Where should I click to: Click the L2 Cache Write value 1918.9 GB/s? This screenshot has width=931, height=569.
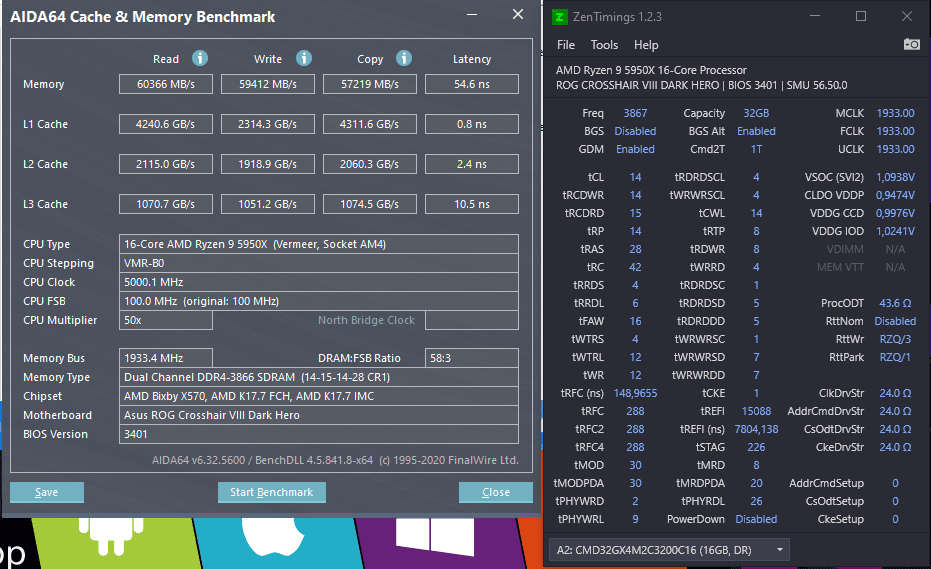[268, 164]
